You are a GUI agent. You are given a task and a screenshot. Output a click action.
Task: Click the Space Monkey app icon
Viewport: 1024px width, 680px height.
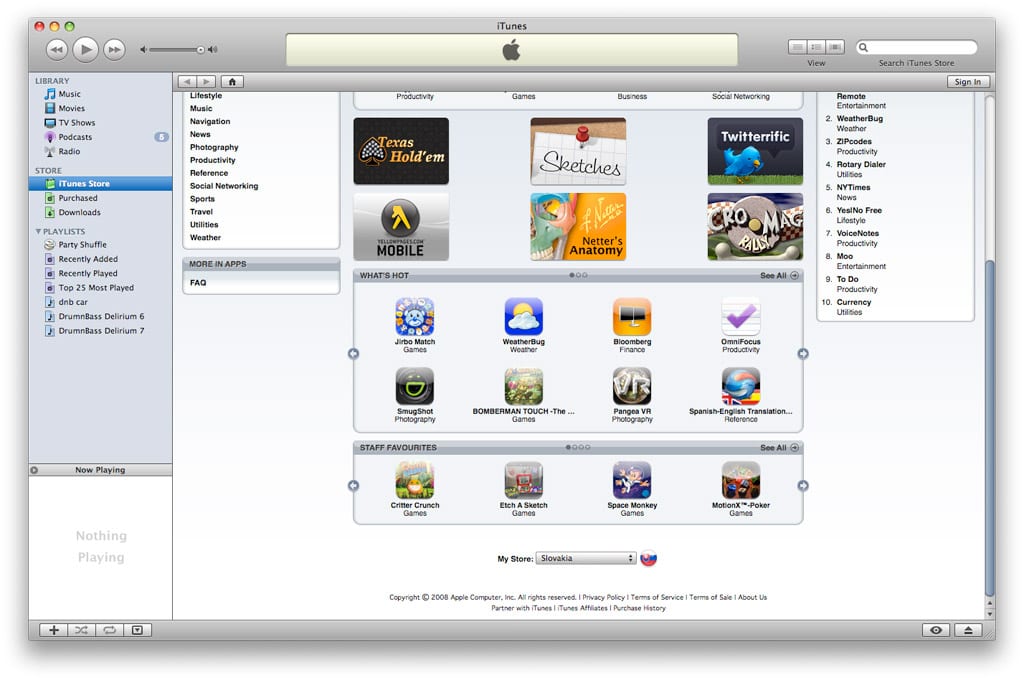[632, 480]
